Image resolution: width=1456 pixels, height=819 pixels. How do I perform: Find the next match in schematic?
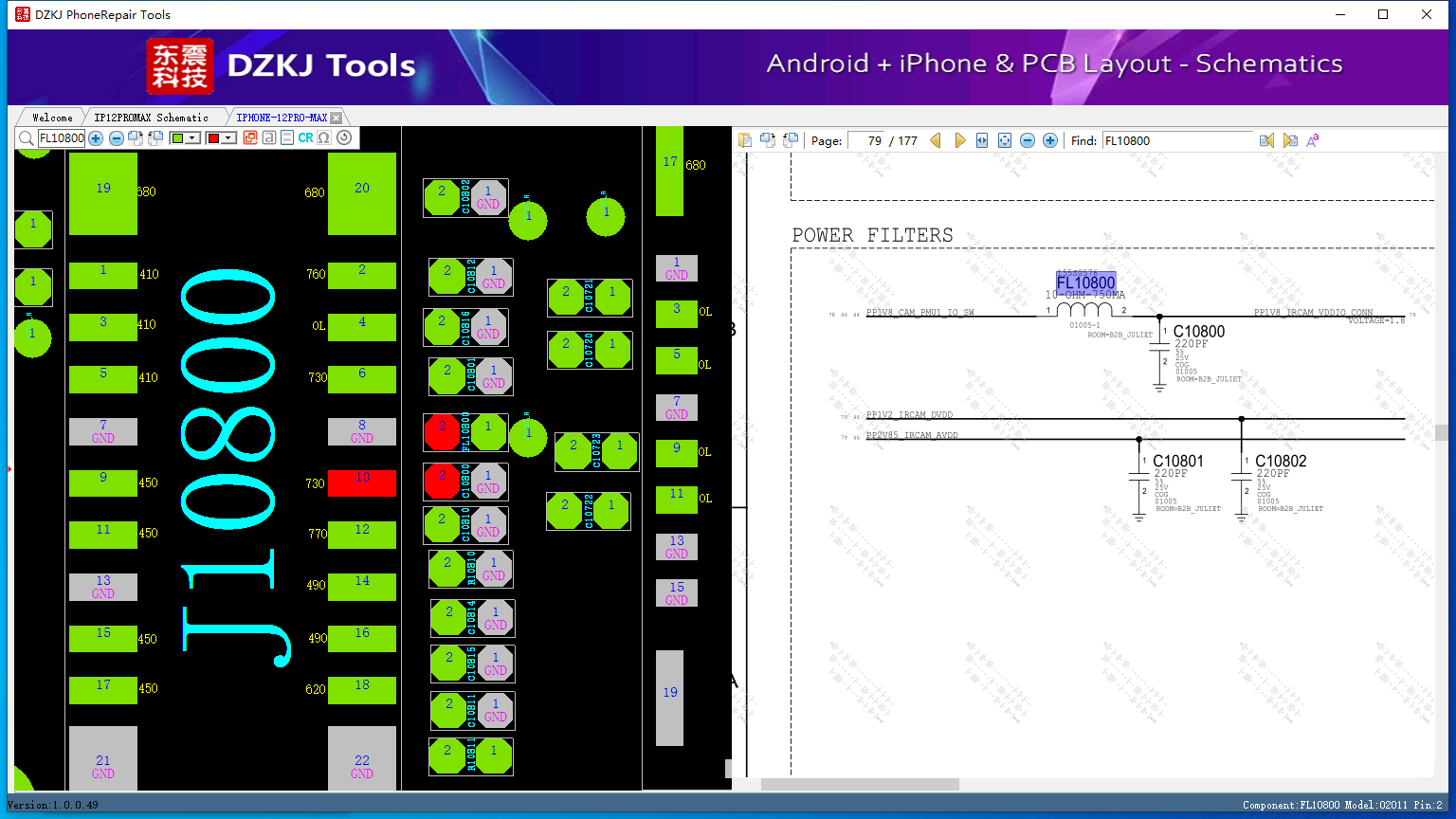coord(1290,140)
